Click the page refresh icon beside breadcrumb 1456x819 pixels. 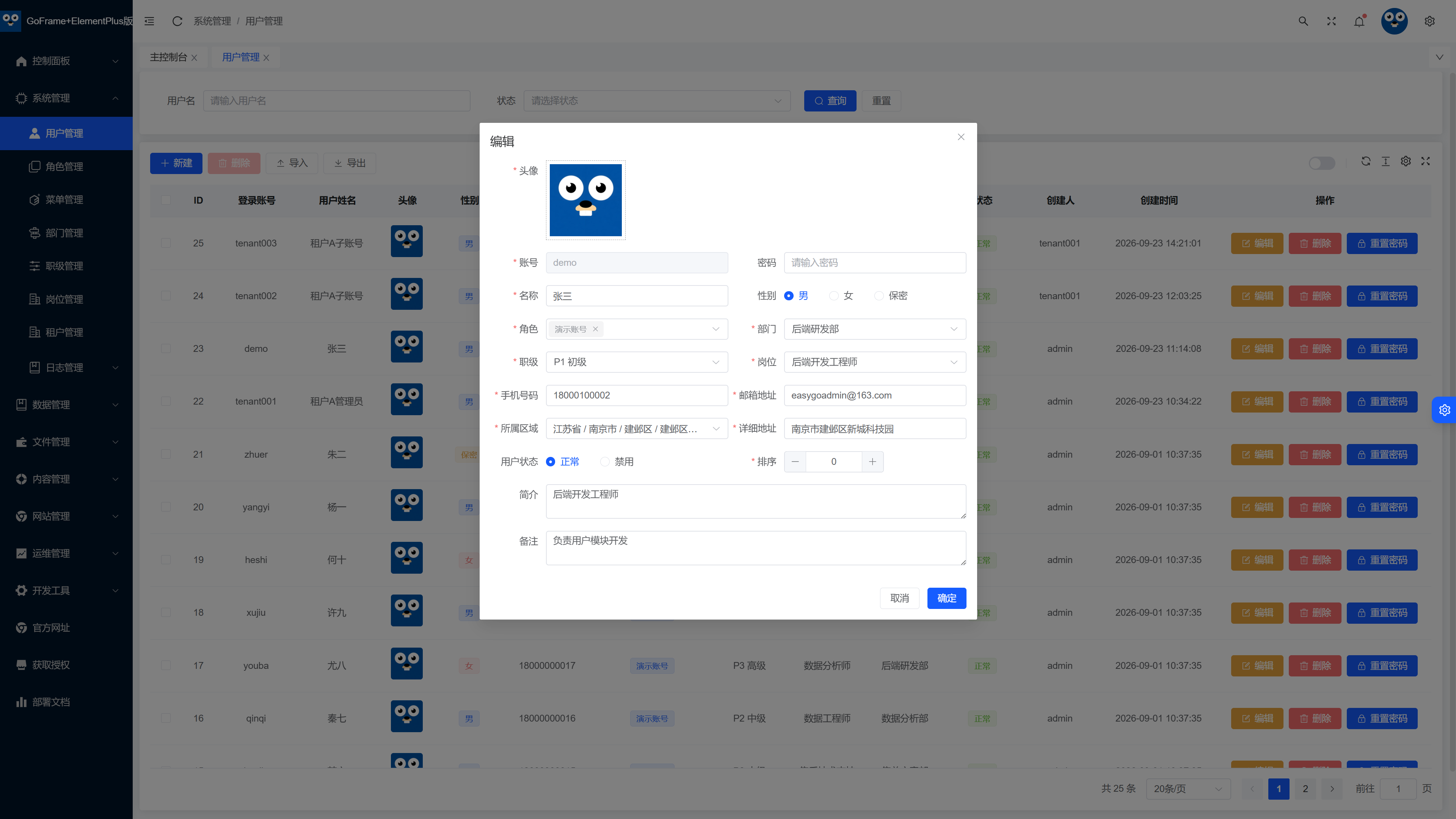pyautogui.click(x=177, y=21)
